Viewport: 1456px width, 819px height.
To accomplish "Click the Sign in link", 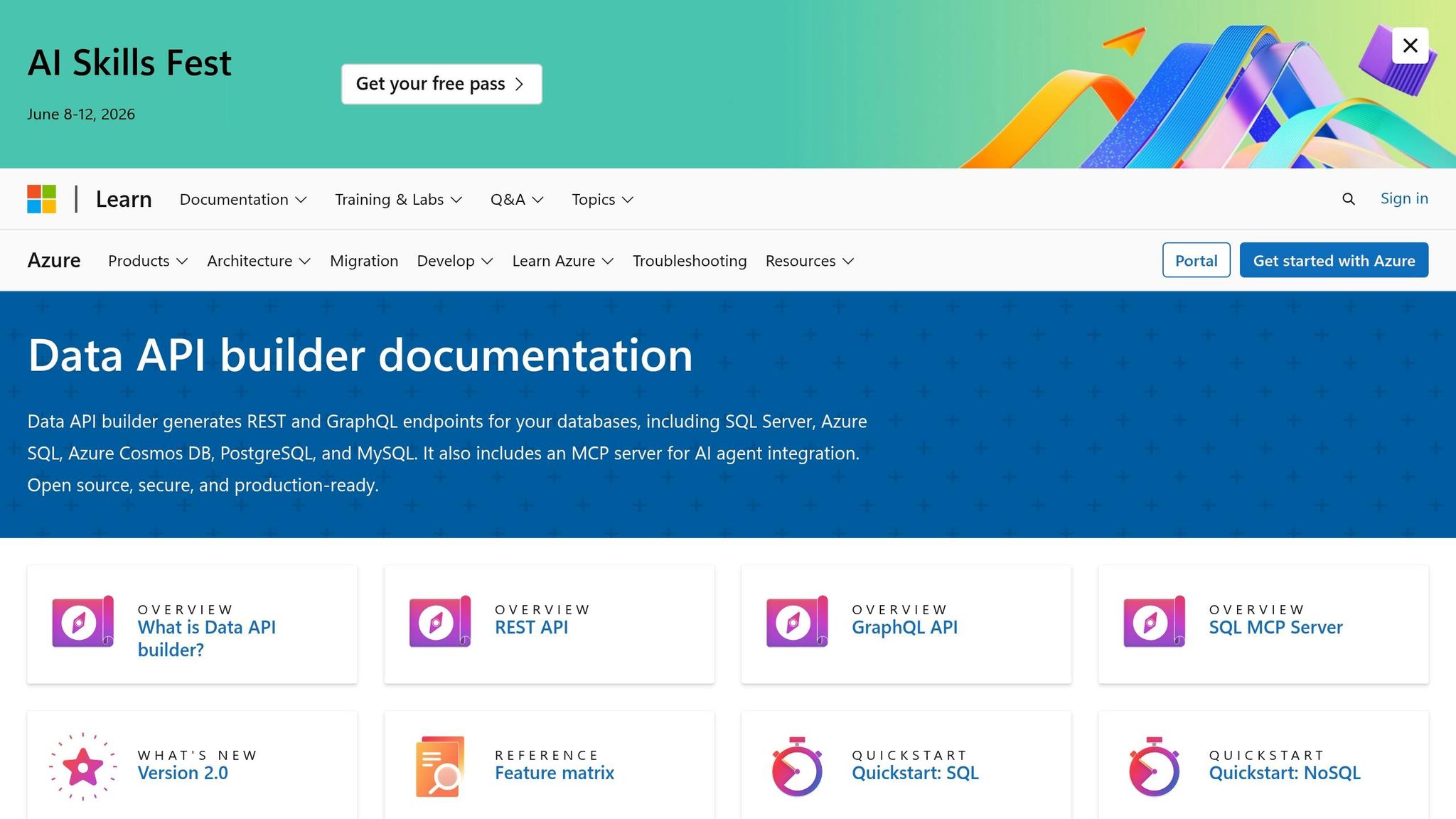I will tap(1404, 198).
